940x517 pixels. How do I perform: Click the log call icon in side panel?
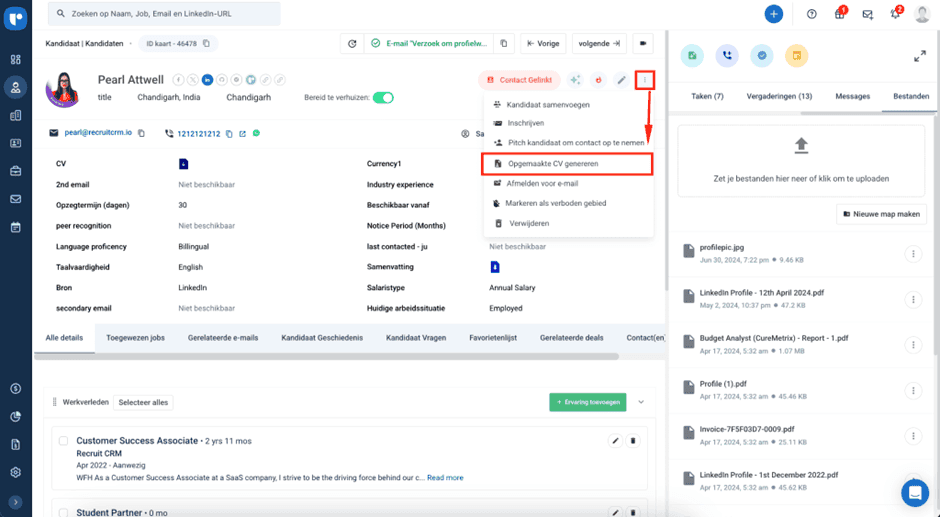click(728, 57)
